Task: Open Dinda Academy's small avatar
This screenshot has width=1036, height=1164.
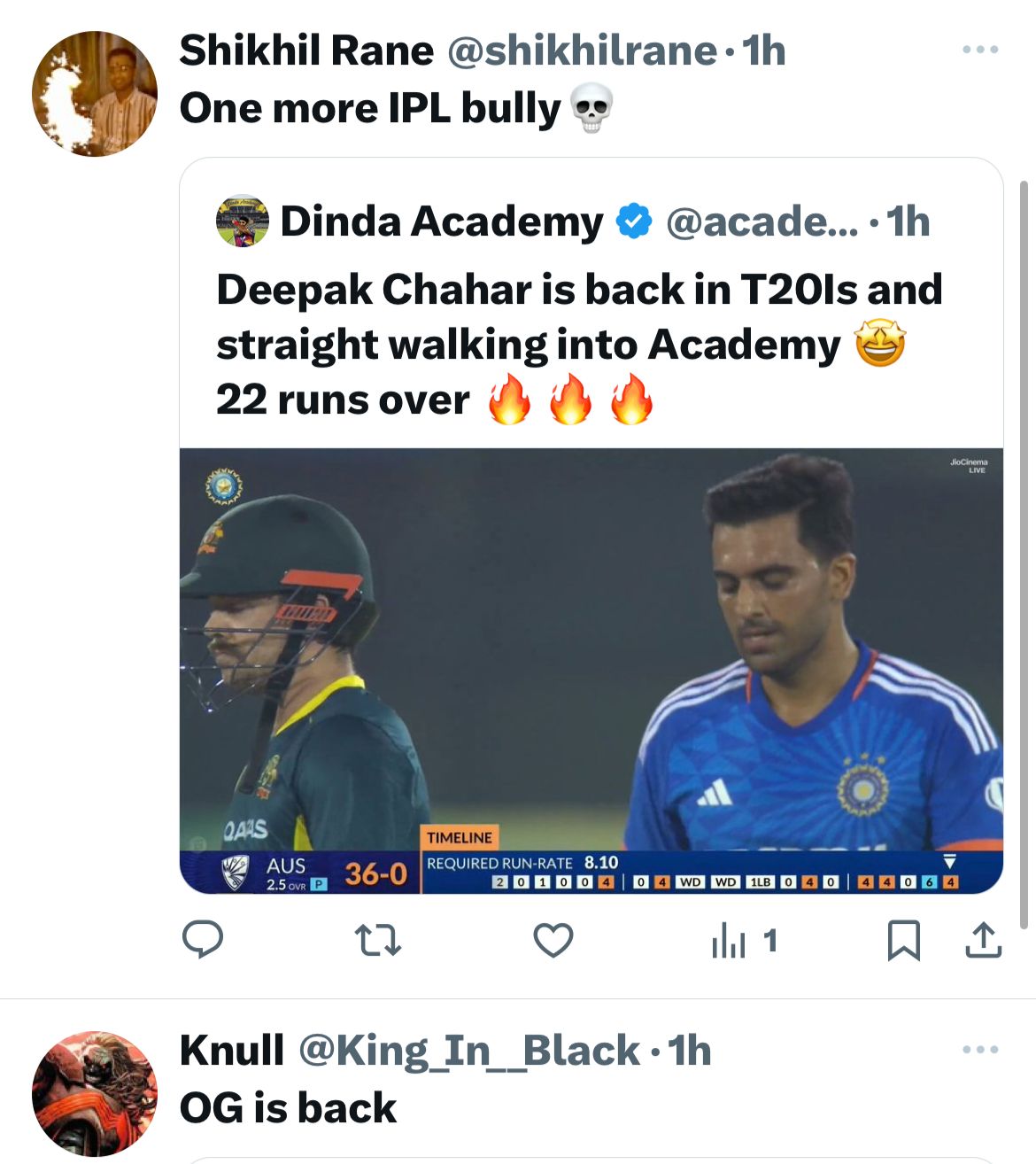Action: click(242, 221)
